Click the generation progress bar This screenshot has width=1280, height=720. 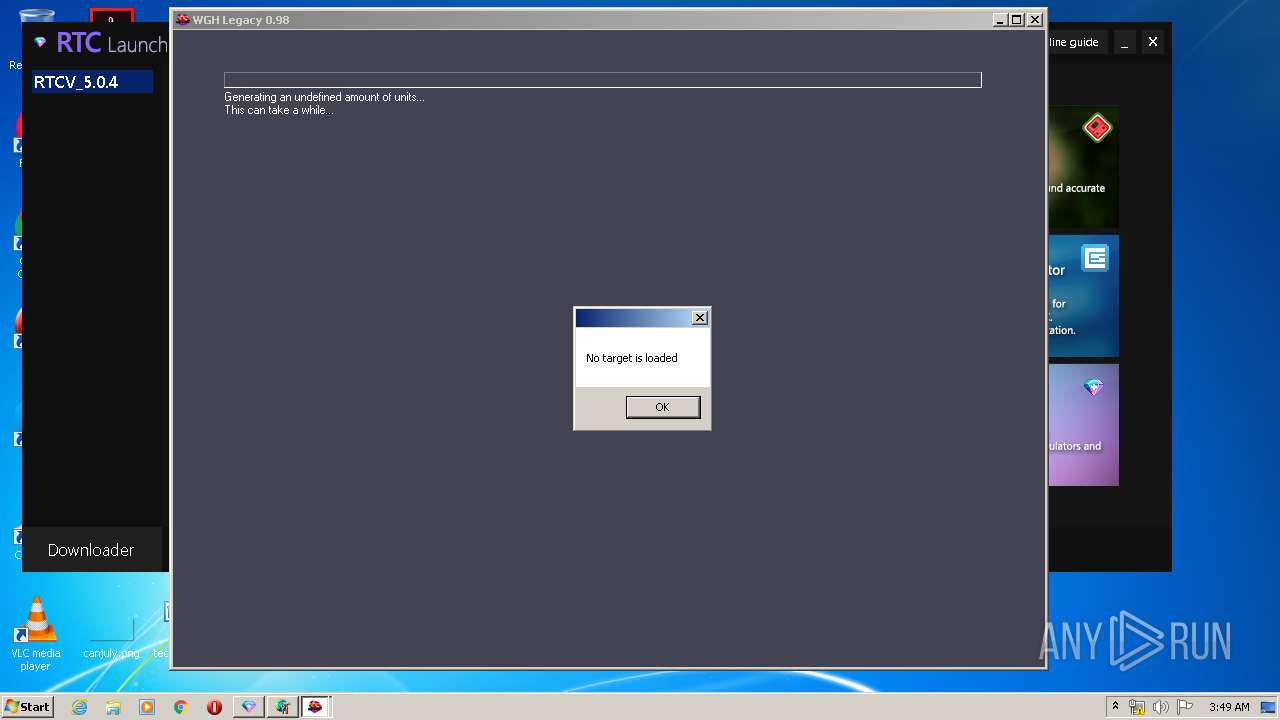point(602,80)
